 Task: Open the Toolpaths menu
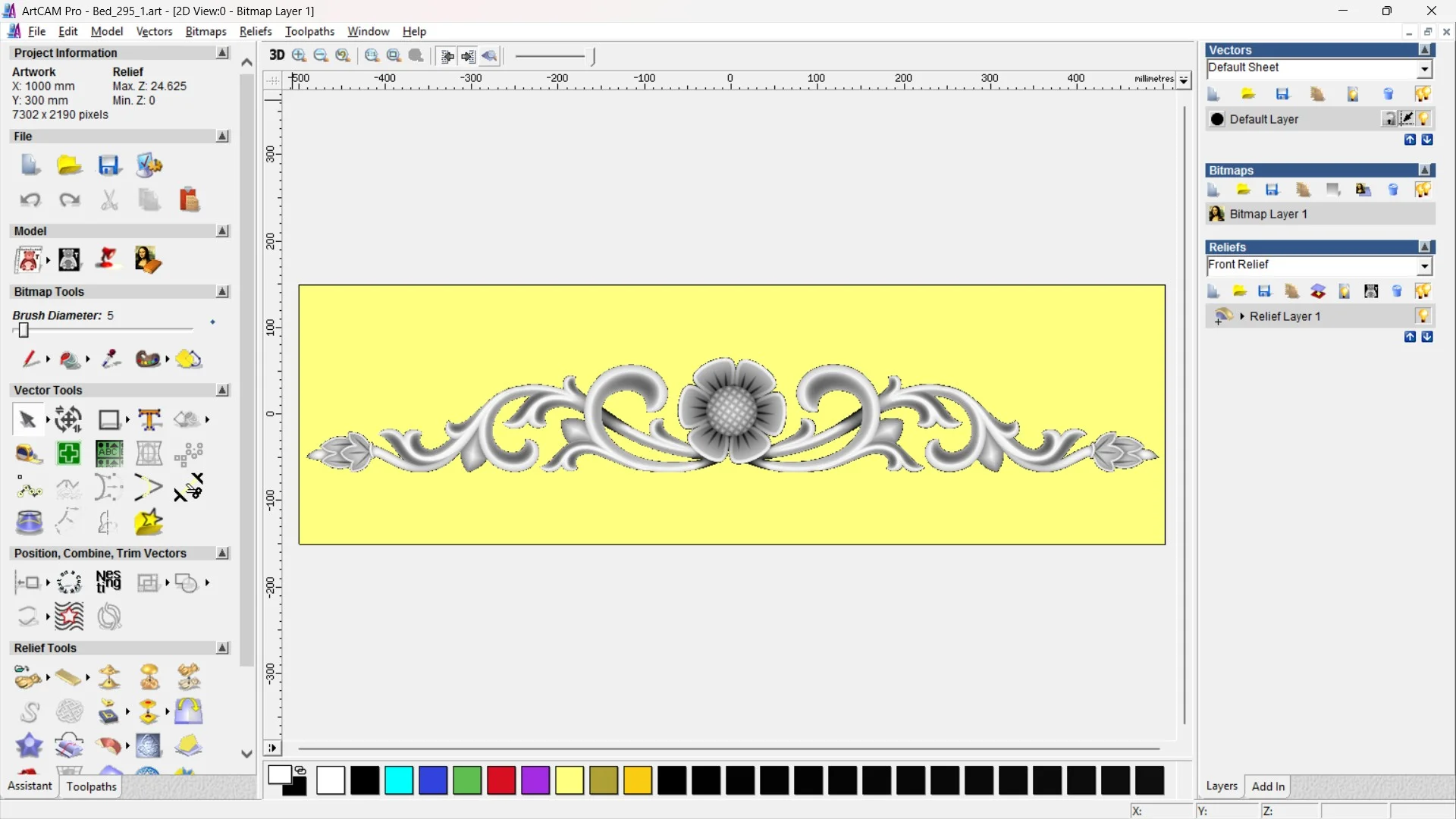(x=309, y=31)
